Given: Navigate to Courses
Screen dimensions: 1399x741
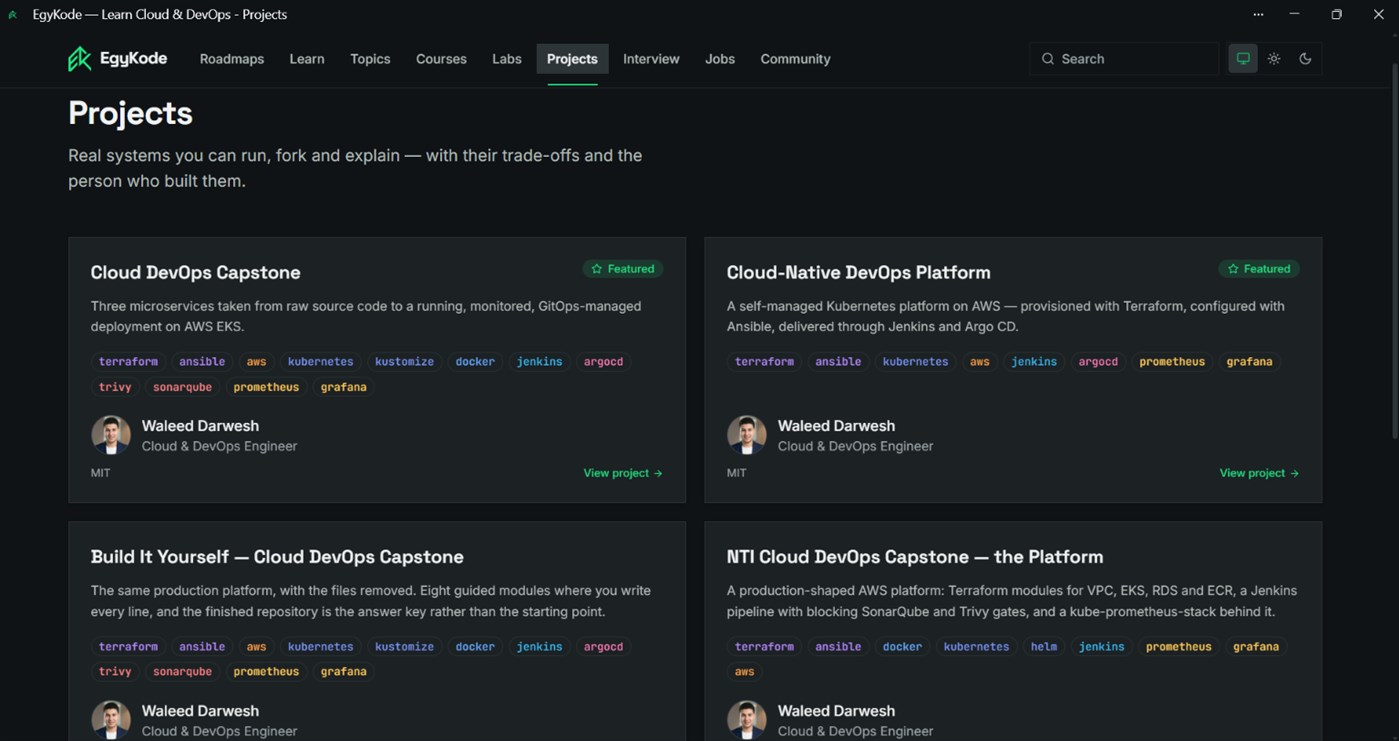Looking at the screenshot, I should click(441, 59).
